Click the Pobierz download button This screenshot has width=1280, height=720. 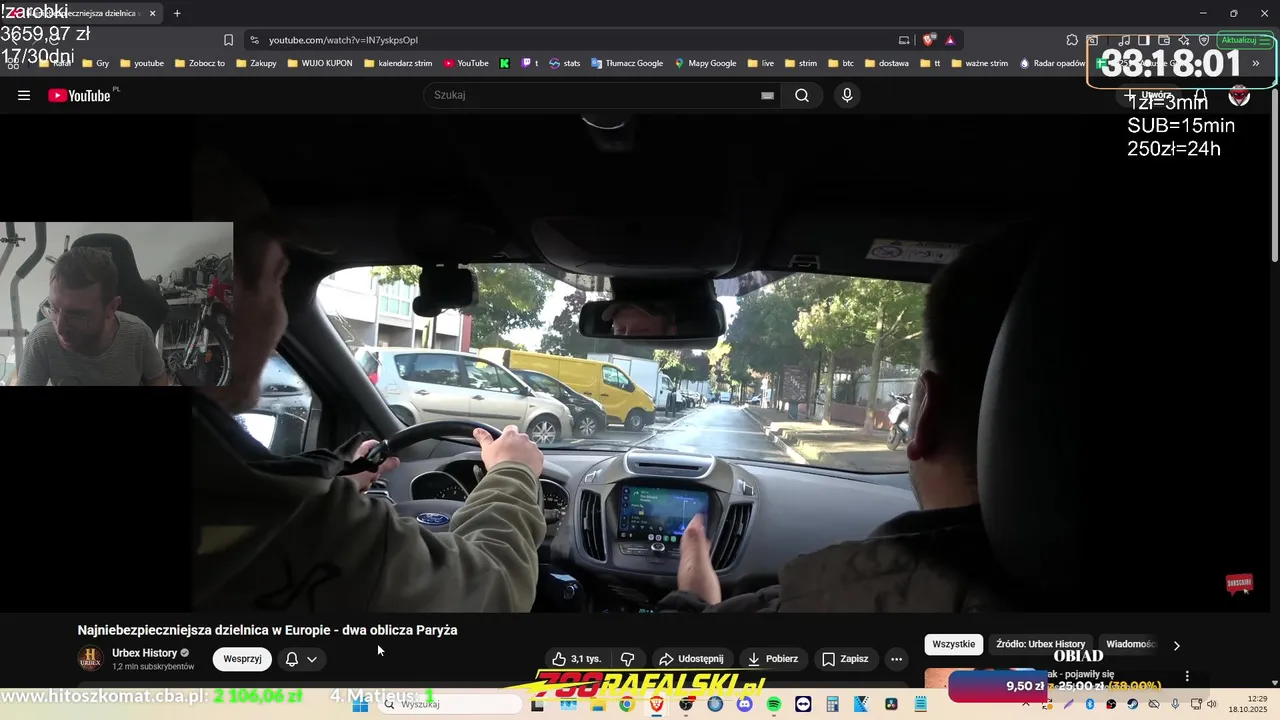[x=772, y=659]
